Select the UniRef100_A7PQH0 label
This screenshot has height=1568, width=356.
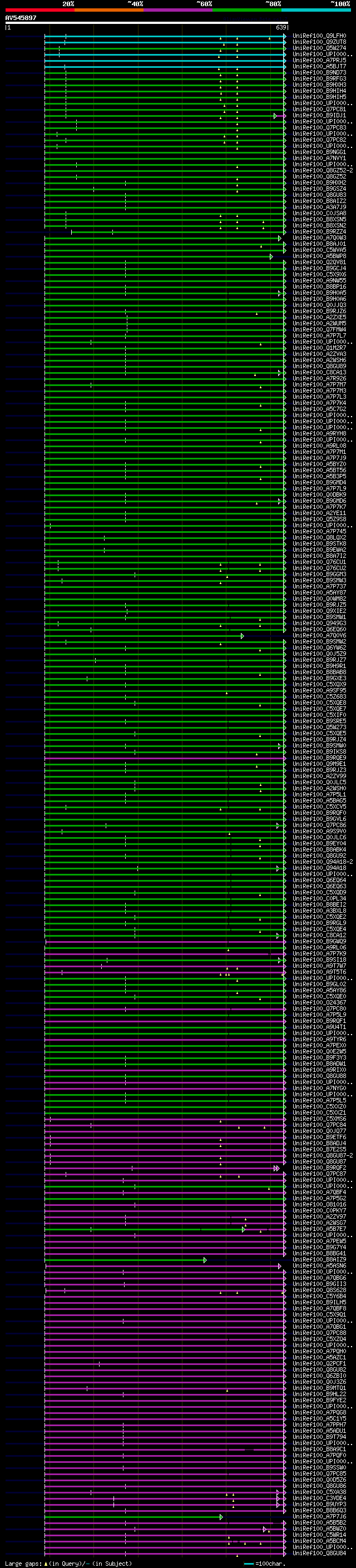point(319,1351)
